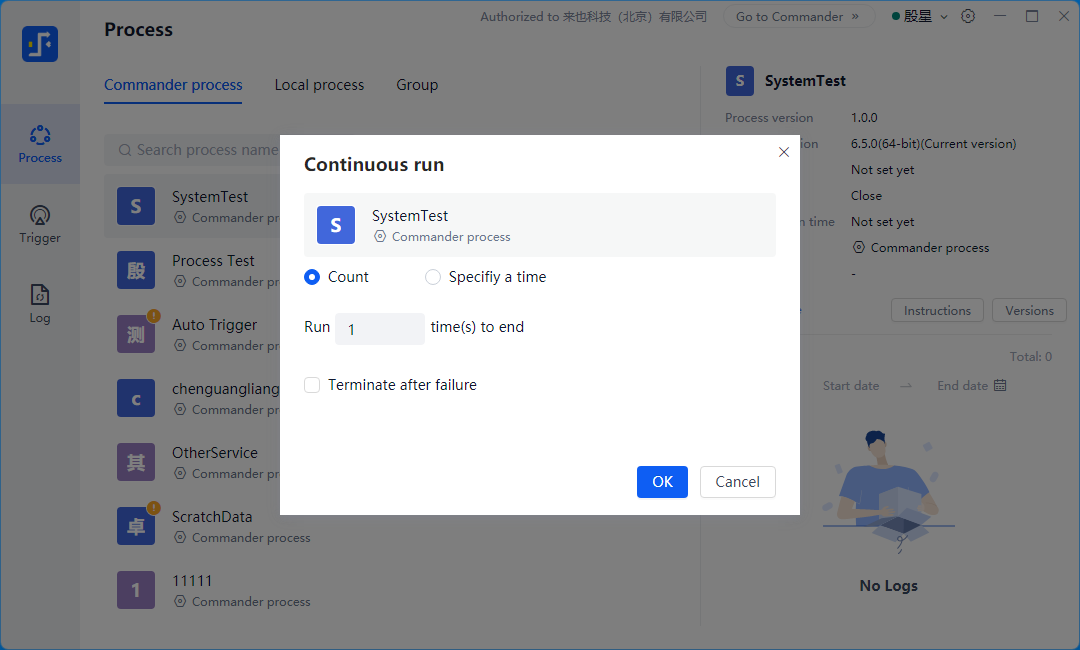This screenshot has width=1080, height=650.
Task: Select the Count radio option
Action: 312,277
